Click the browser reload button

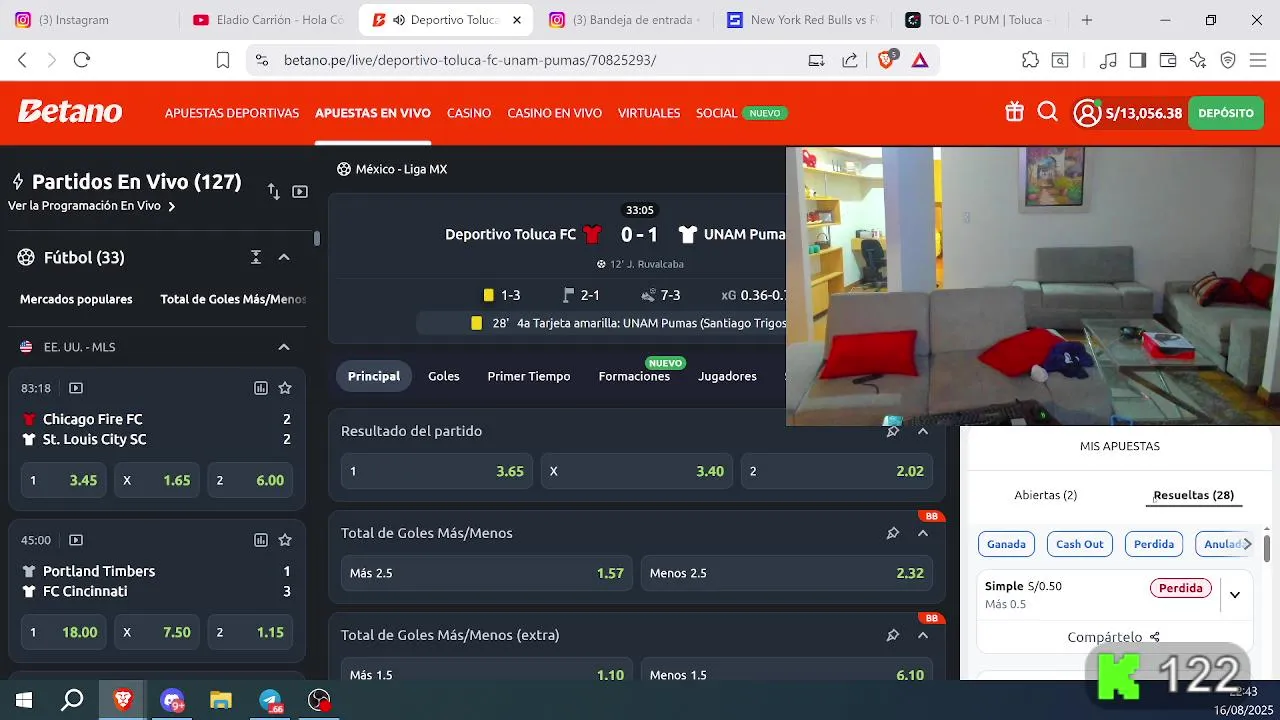pos(82,60)
